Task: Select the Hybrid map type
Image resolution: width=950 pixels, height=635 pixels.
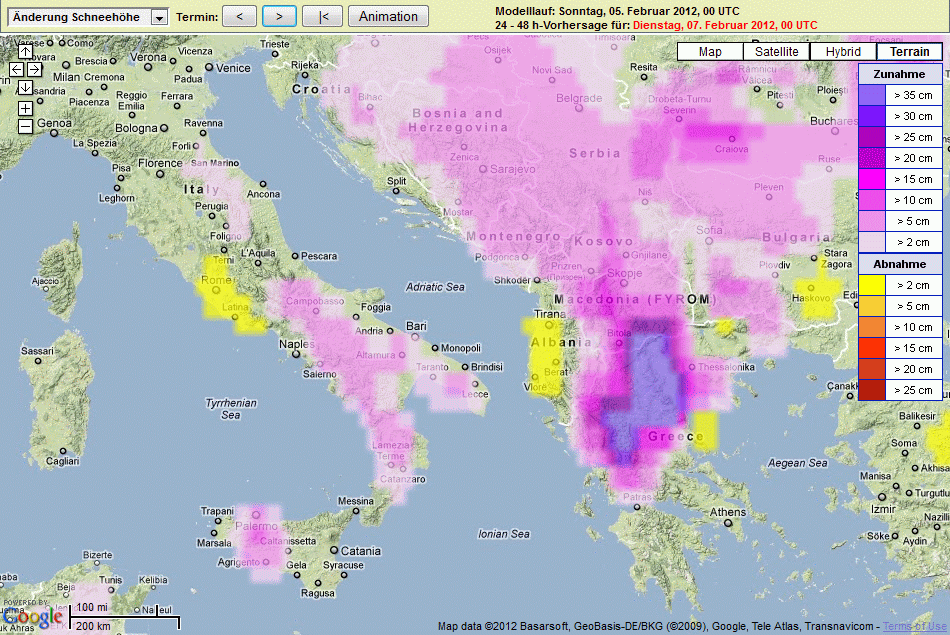Action: click(843, 52)
